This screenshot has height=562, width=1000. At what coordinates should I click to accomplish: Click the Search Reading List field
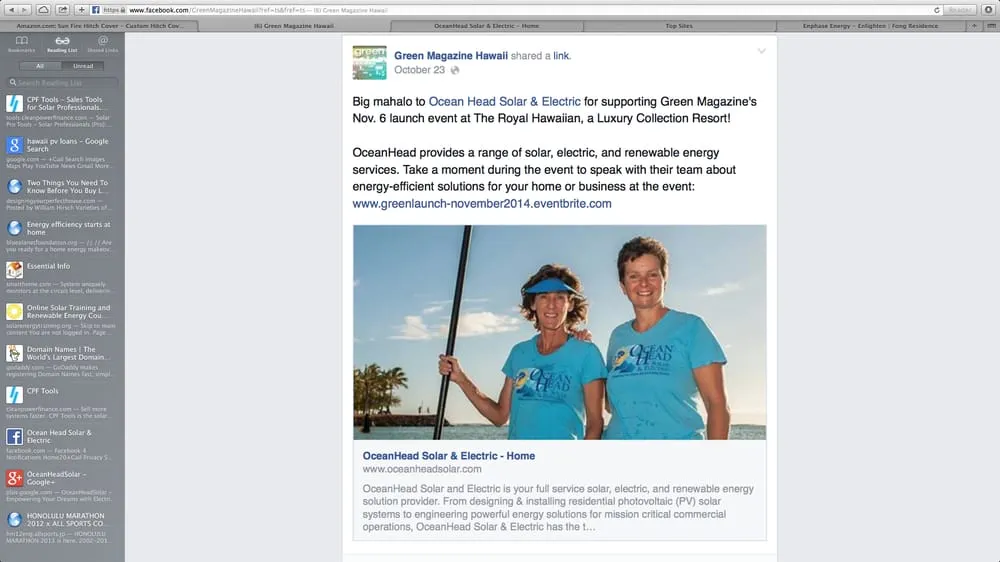click(62, 82)
